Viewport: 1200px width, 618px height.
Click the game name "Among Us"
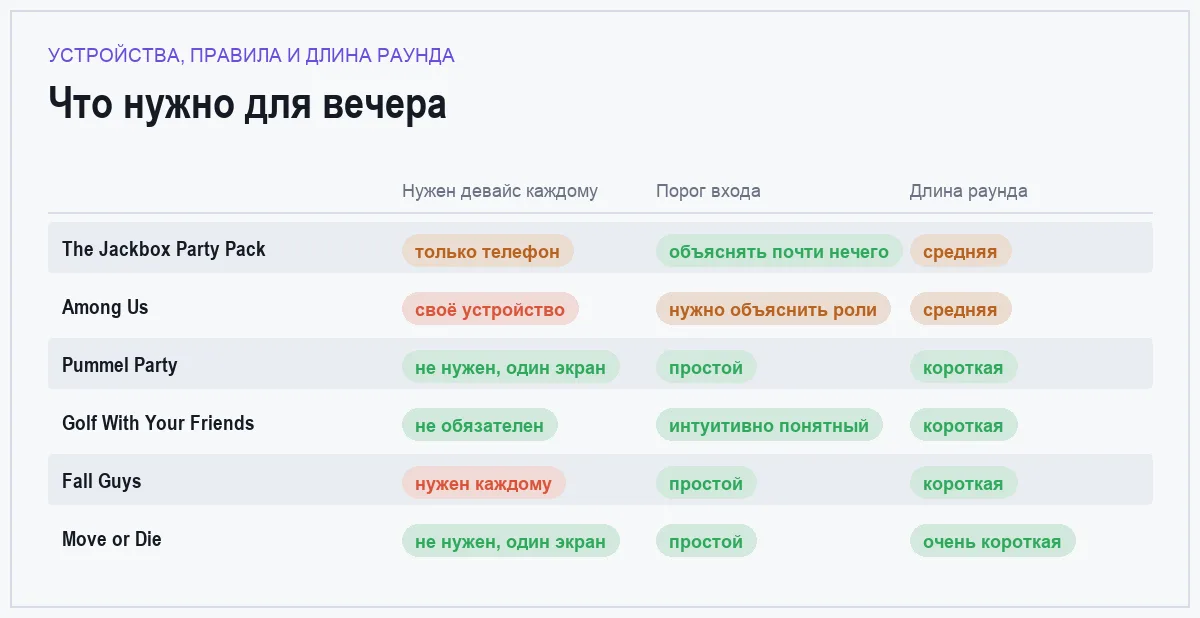[105, 307]
